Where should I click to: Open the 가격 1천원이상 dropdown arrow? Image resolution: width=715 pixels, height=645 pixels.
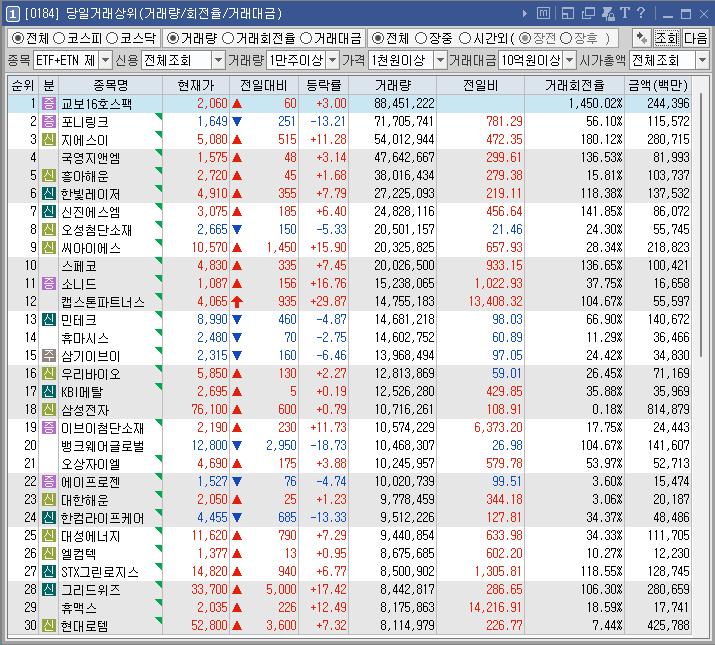coord(440,60)
